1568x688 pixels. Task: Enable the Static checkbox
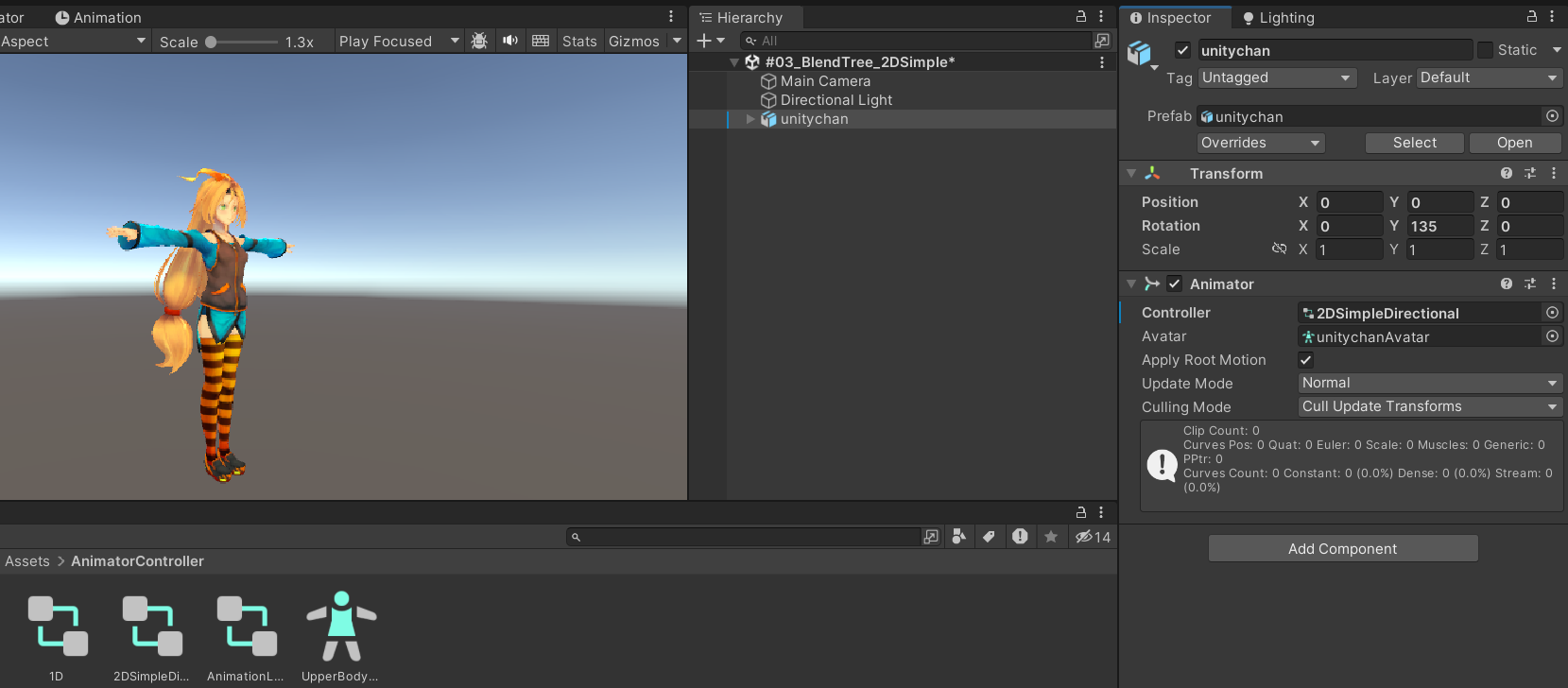point(1485,50)
